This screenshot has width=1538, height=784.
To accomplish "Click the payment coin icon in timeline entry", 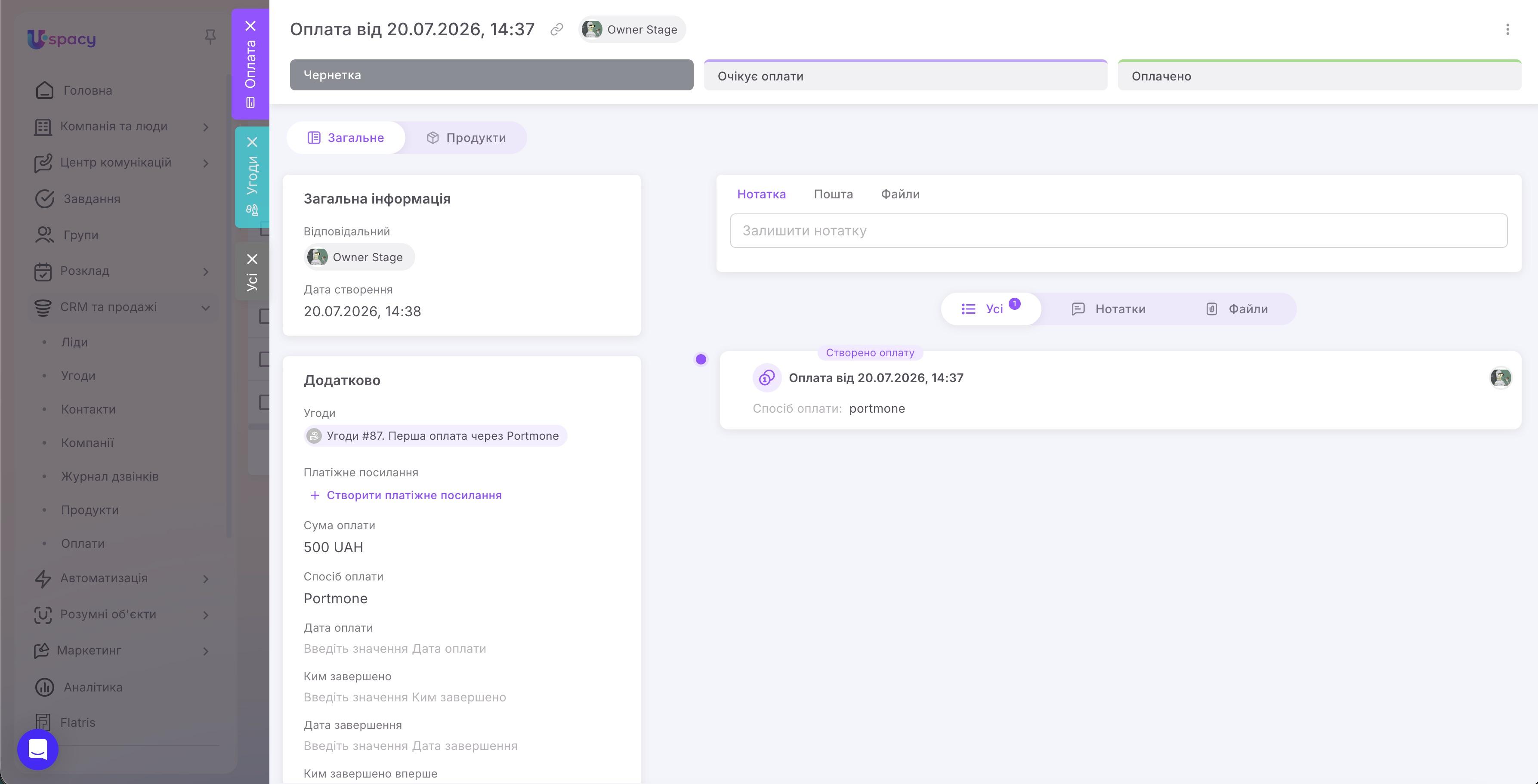I will (x=767, y=377).
